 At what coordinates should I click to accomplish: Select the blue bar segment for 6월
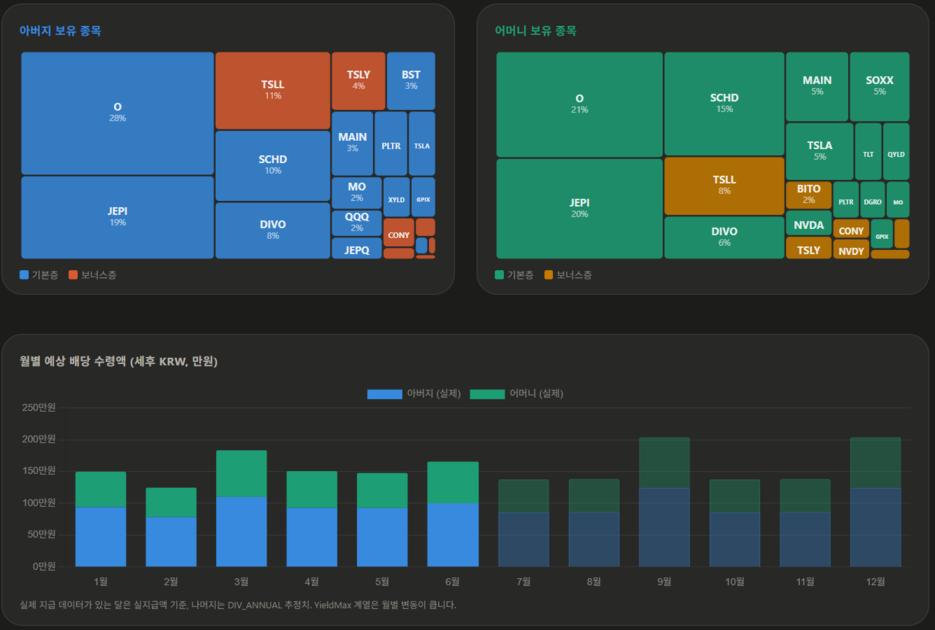[x=453, y=535]
